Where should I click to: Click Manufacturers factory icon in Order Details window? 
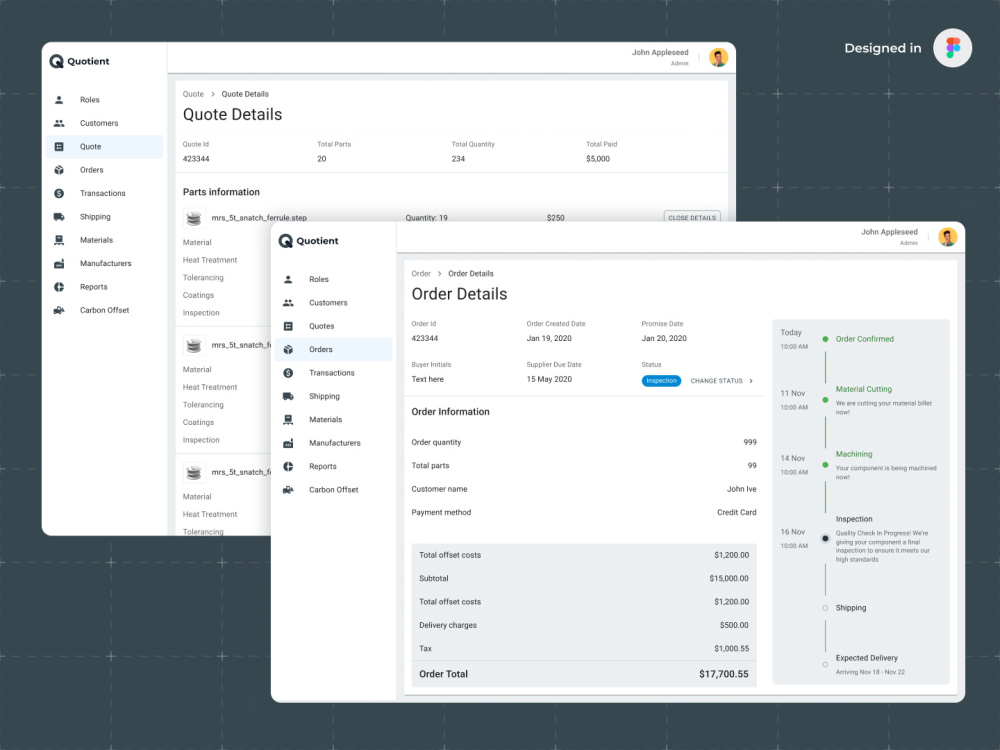288,443
